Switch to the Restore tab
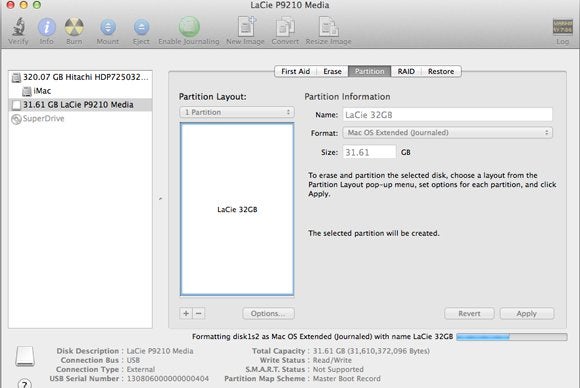The height and width of the screenshot is (388, 580). (441, 71)
